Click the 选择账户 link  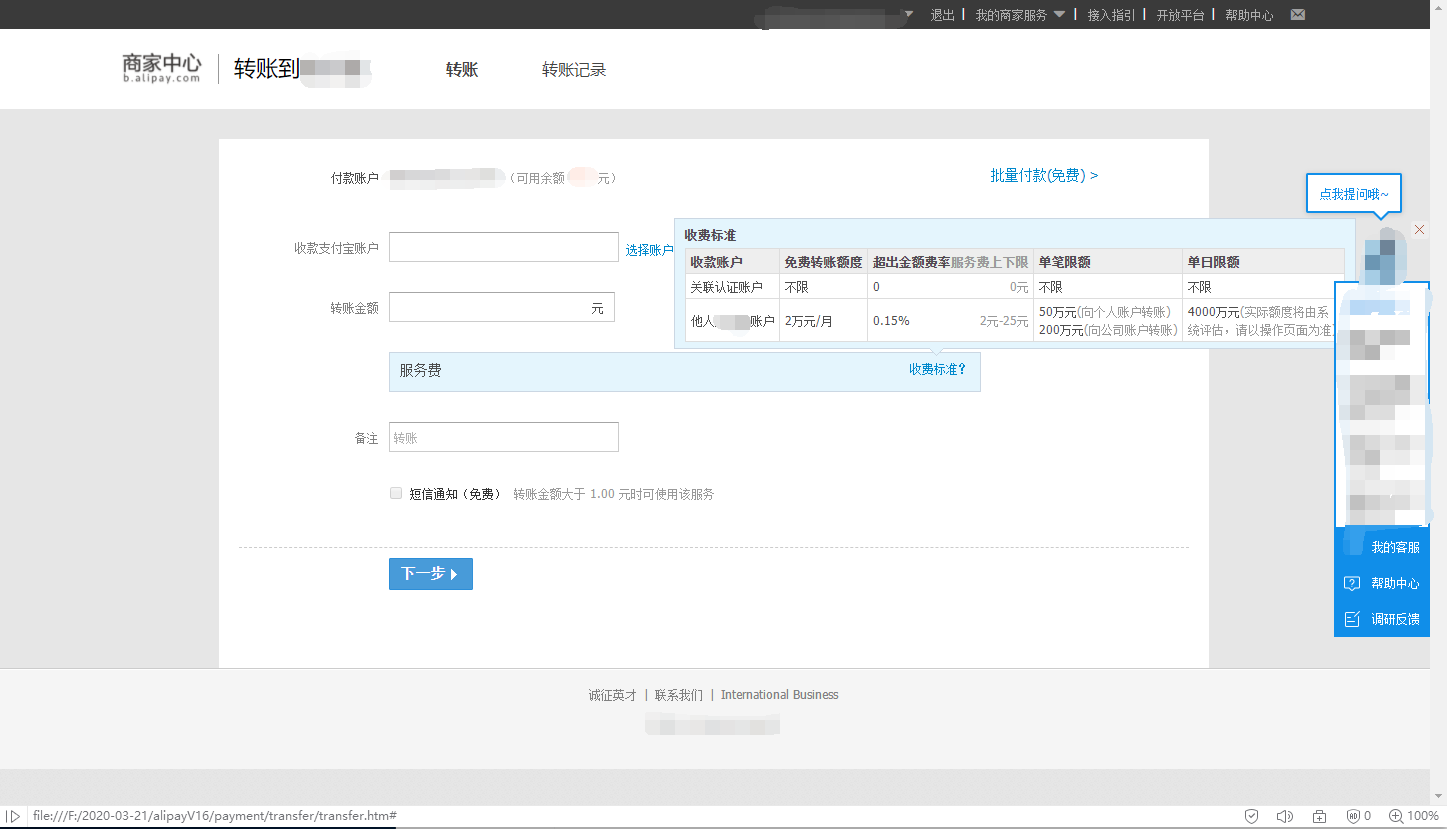(649, 250)
